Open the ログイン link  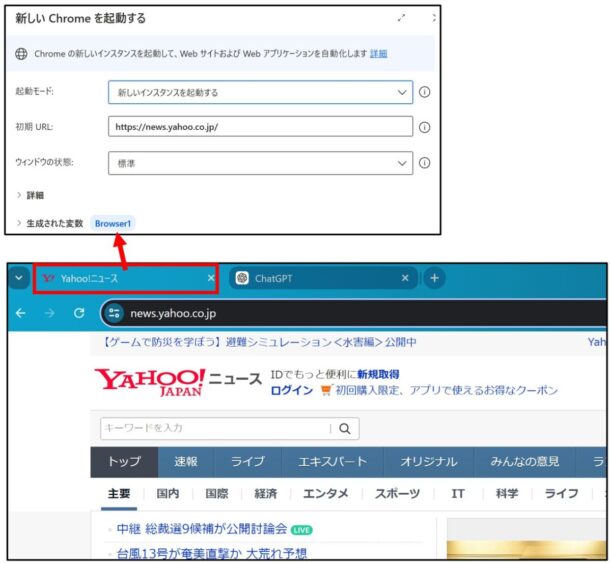pyautogui.click(x=292, y=390)
